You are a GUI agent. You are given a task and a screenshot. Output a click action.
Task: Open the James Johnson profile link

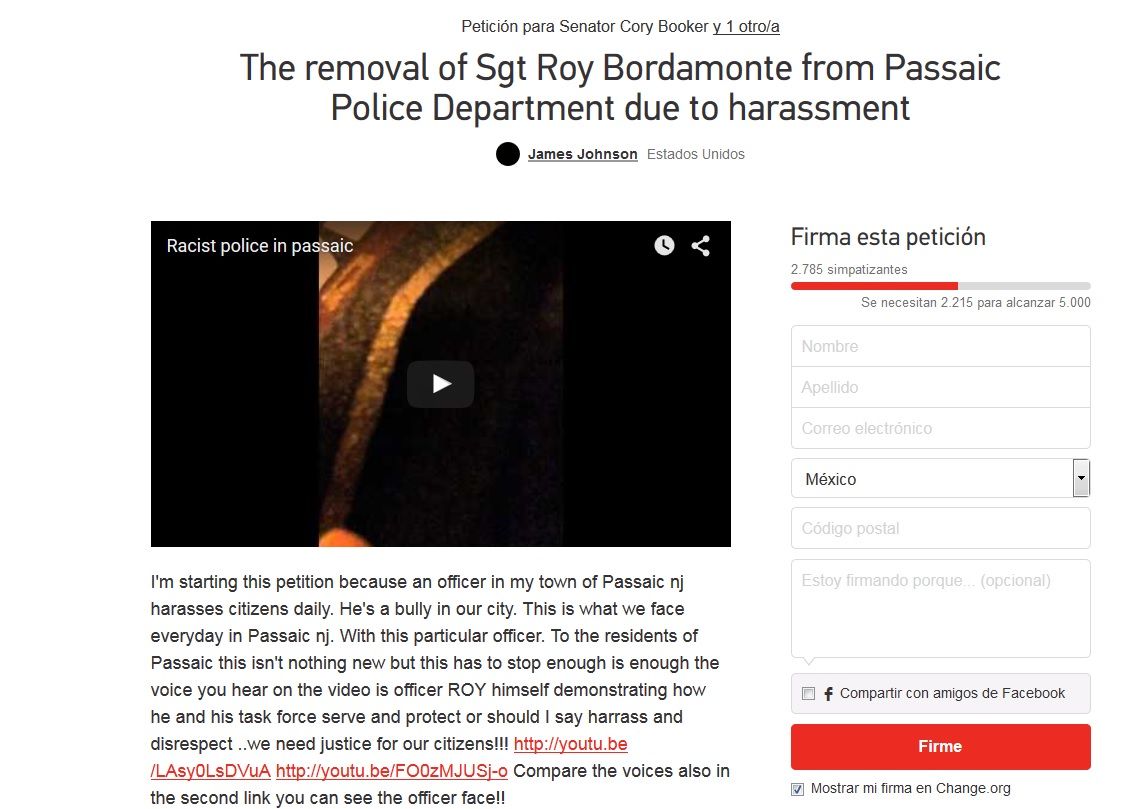click(583, 154)
